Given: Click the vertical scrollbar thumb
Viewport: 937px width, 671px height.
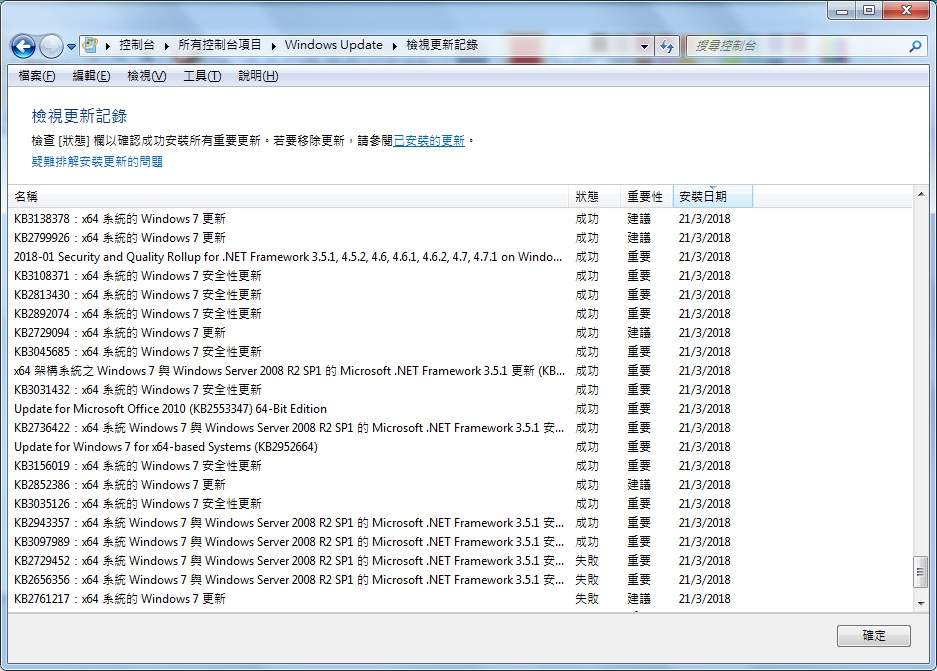Looking at the screenshot, I should point(921,572).
